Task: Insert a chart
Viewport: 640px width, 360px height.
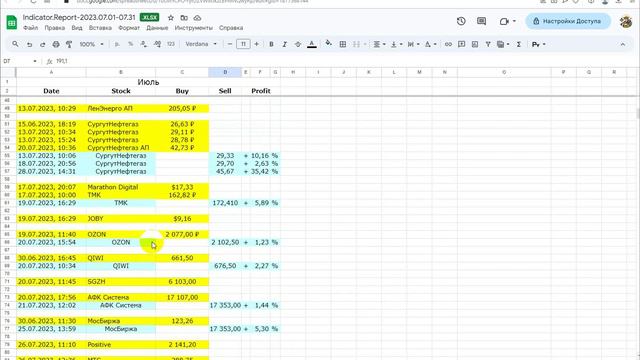Action: pos(475,44)
